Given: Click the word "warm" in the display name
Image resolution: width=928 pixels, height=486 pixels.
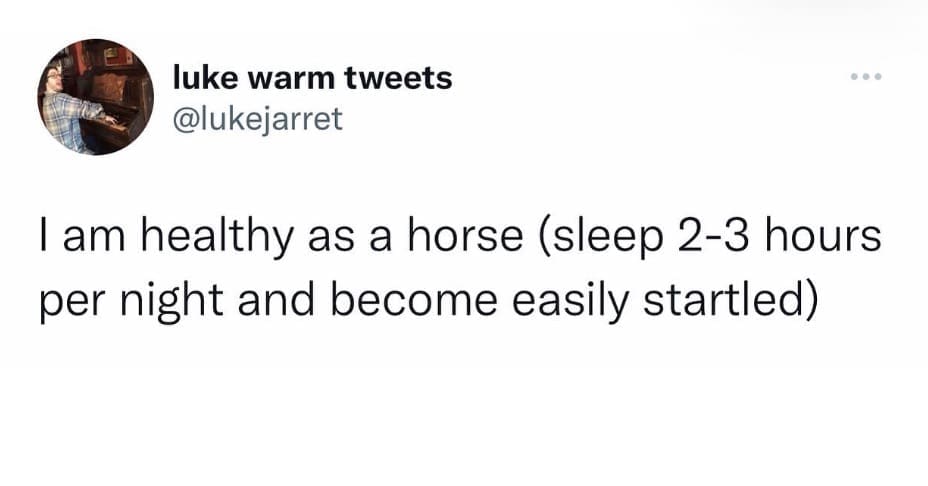Looking at the screenshot, I should [x=290, y=78].
